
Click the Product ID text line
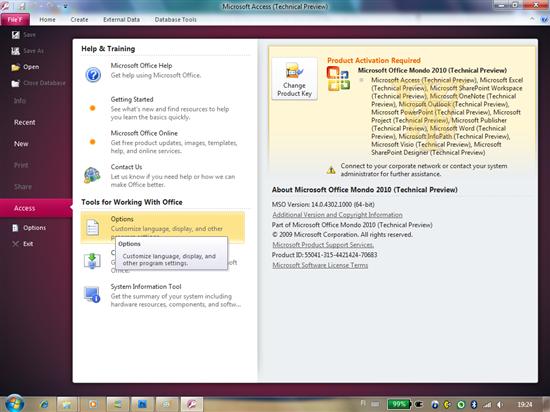click(324, 255)
